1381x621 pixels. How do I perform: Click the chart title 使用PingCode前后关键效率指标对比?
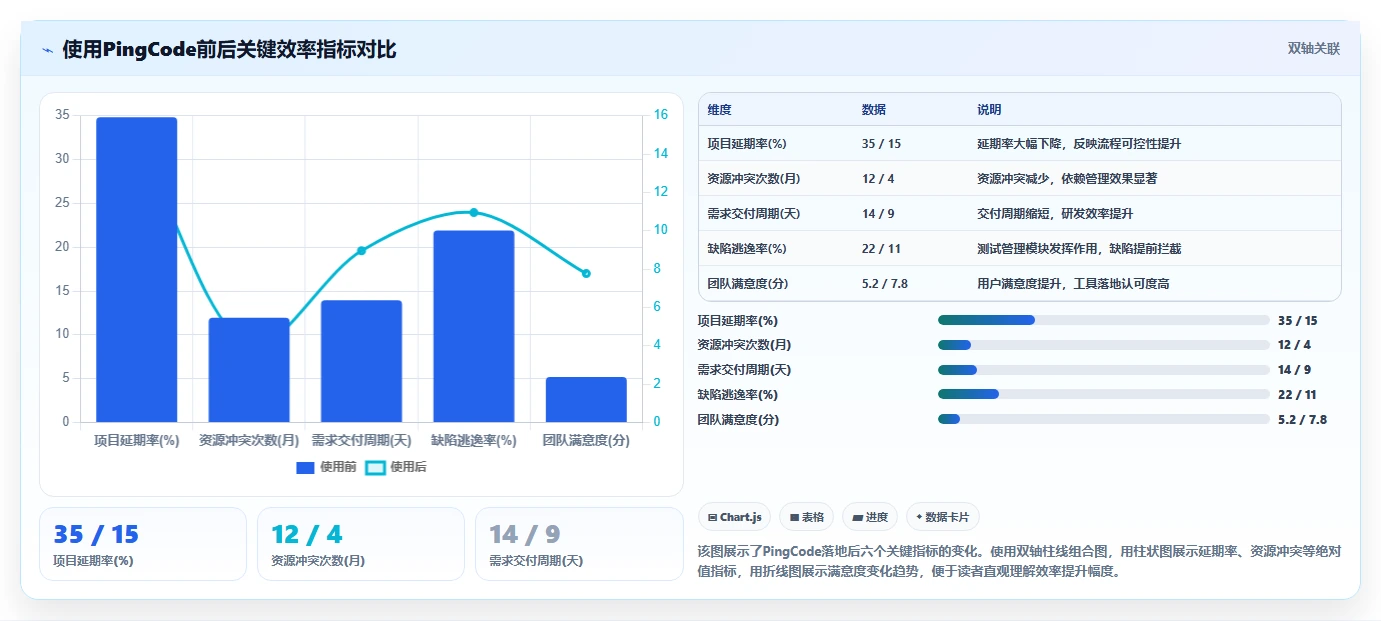(229, 49)
